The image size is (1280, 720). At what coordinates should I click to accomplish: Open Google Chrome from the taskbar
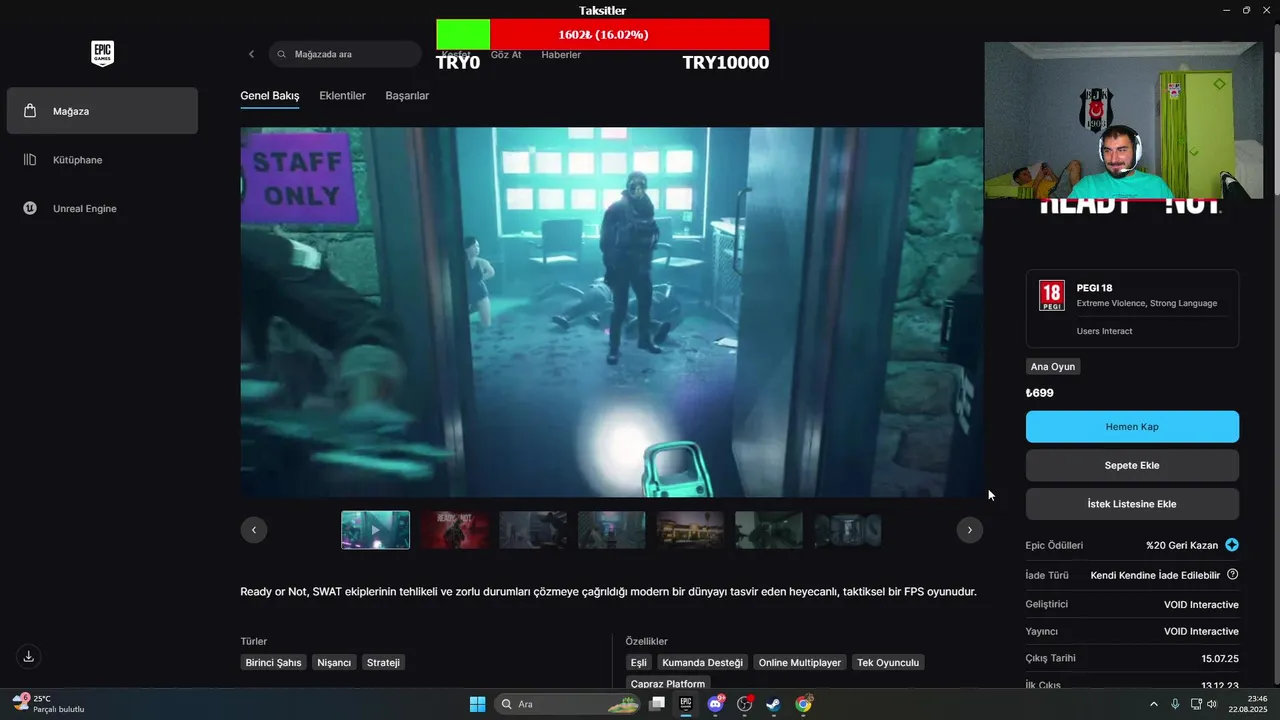click(803, 704)
